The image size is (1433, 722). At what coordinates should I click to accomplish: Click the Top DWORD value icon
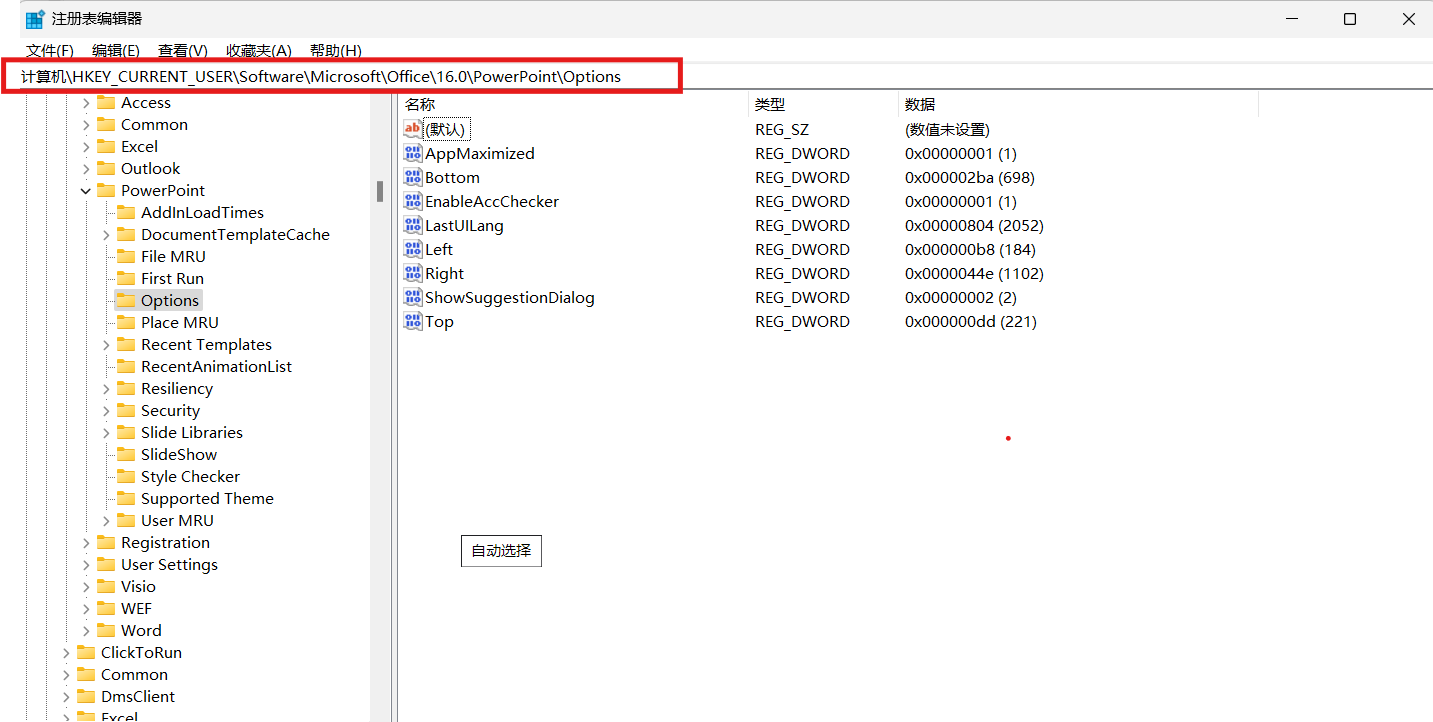413,321
